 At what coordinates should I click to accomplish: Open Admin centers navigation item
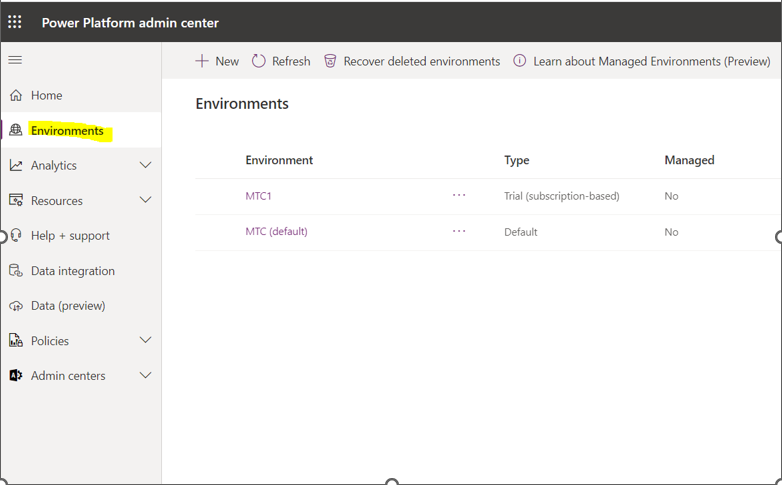click(68, 376)
